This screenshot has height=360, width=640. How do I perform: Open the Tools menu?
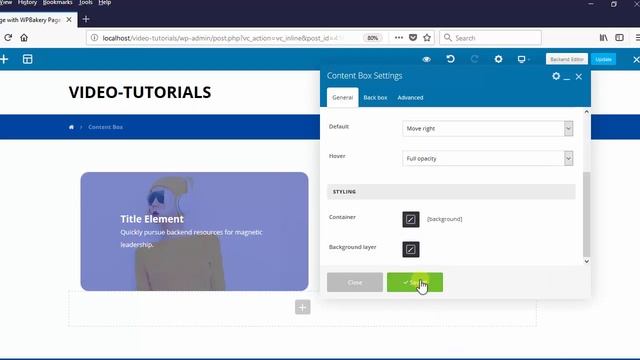85,2
